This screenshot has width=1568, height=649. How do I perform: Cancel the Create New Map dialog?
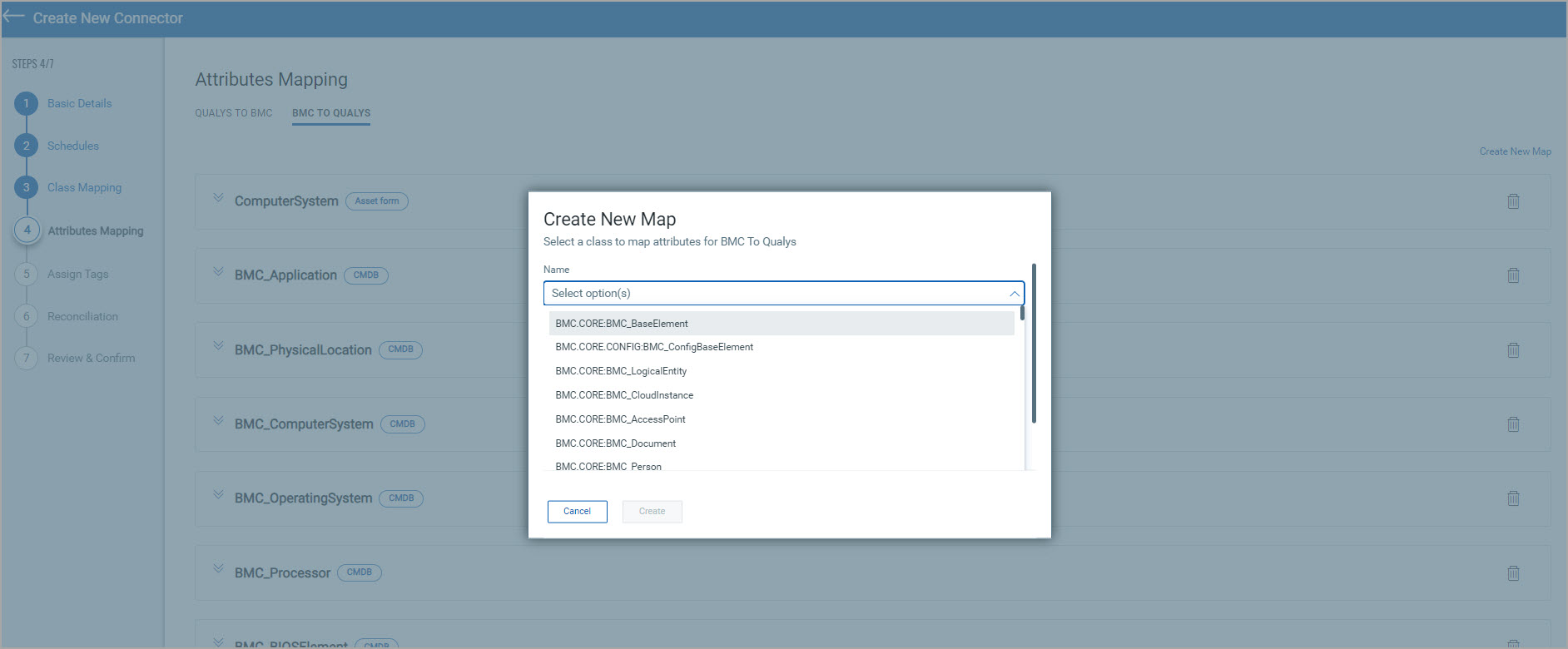coord(578,512)
